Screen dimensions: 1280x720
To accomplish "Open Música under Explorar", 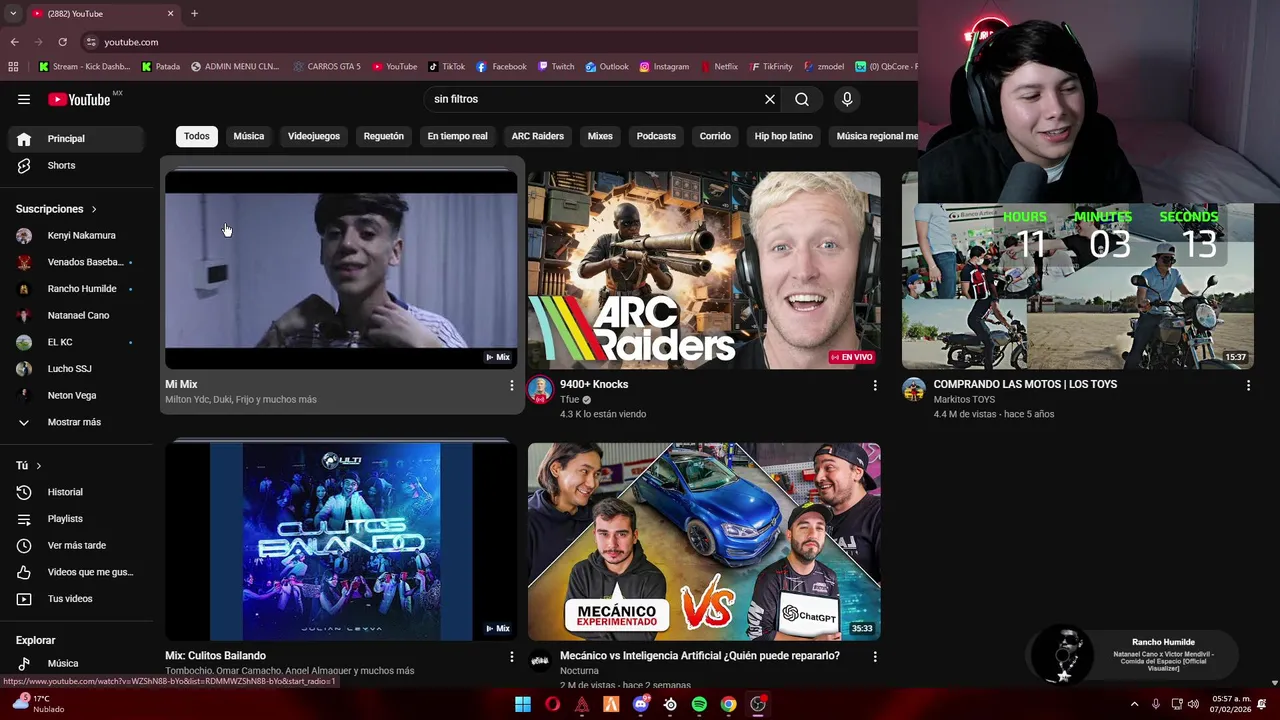I will (76, 663).
